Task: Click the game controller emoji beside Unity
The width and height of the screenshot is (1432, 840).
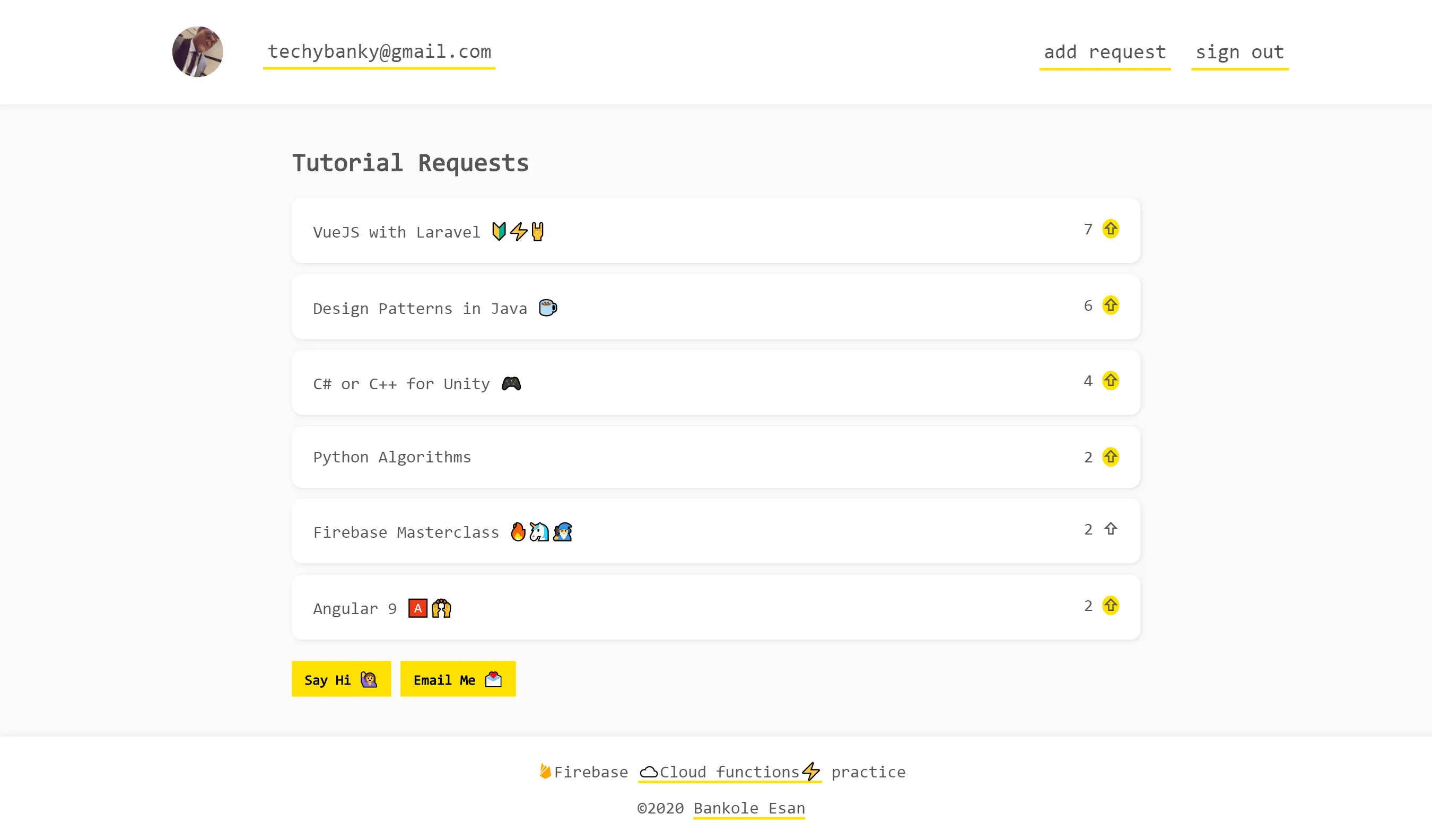Action: (511, 383)
